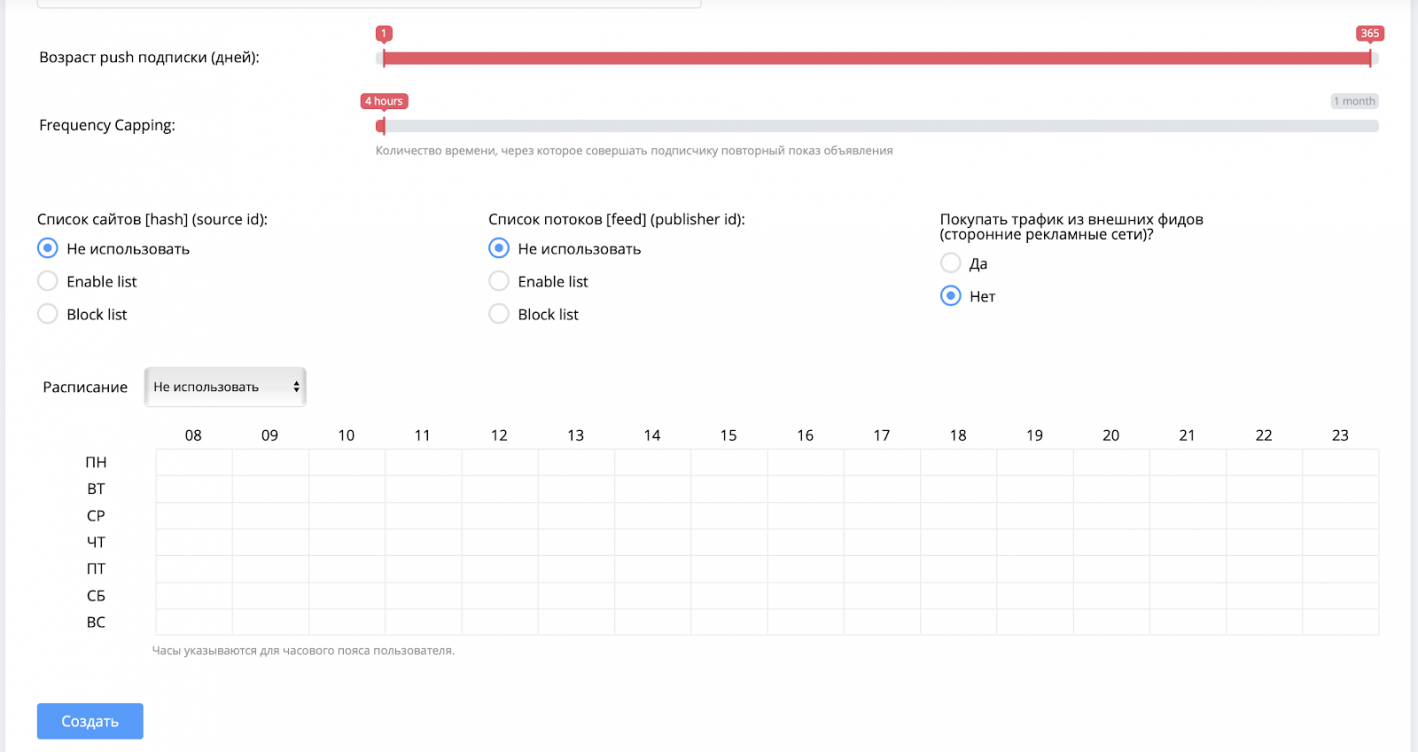Click the СР schedule cell under hour 14

click(652, 516)
